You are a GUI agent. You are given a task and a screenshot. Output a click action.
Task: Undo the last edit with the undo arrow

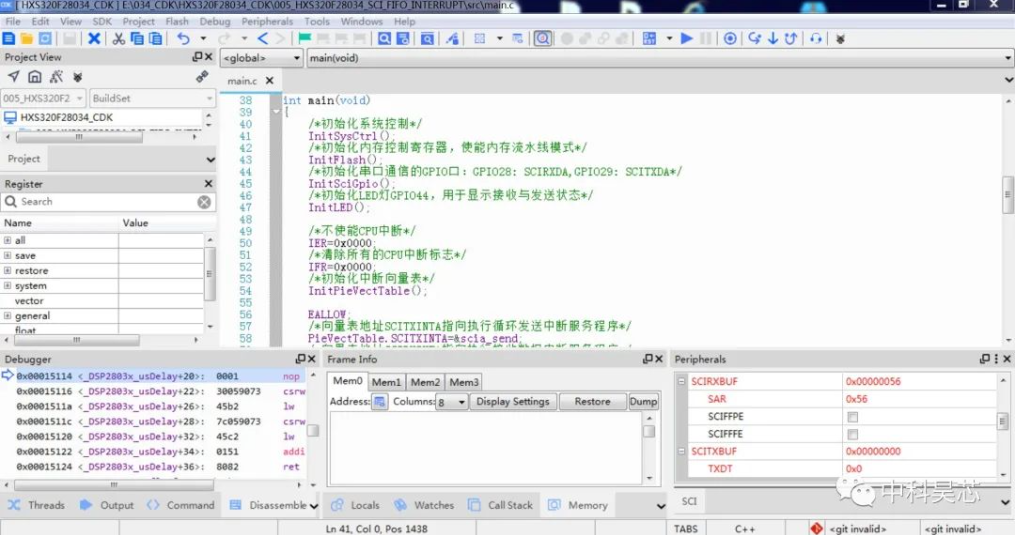tap(184, 39)
